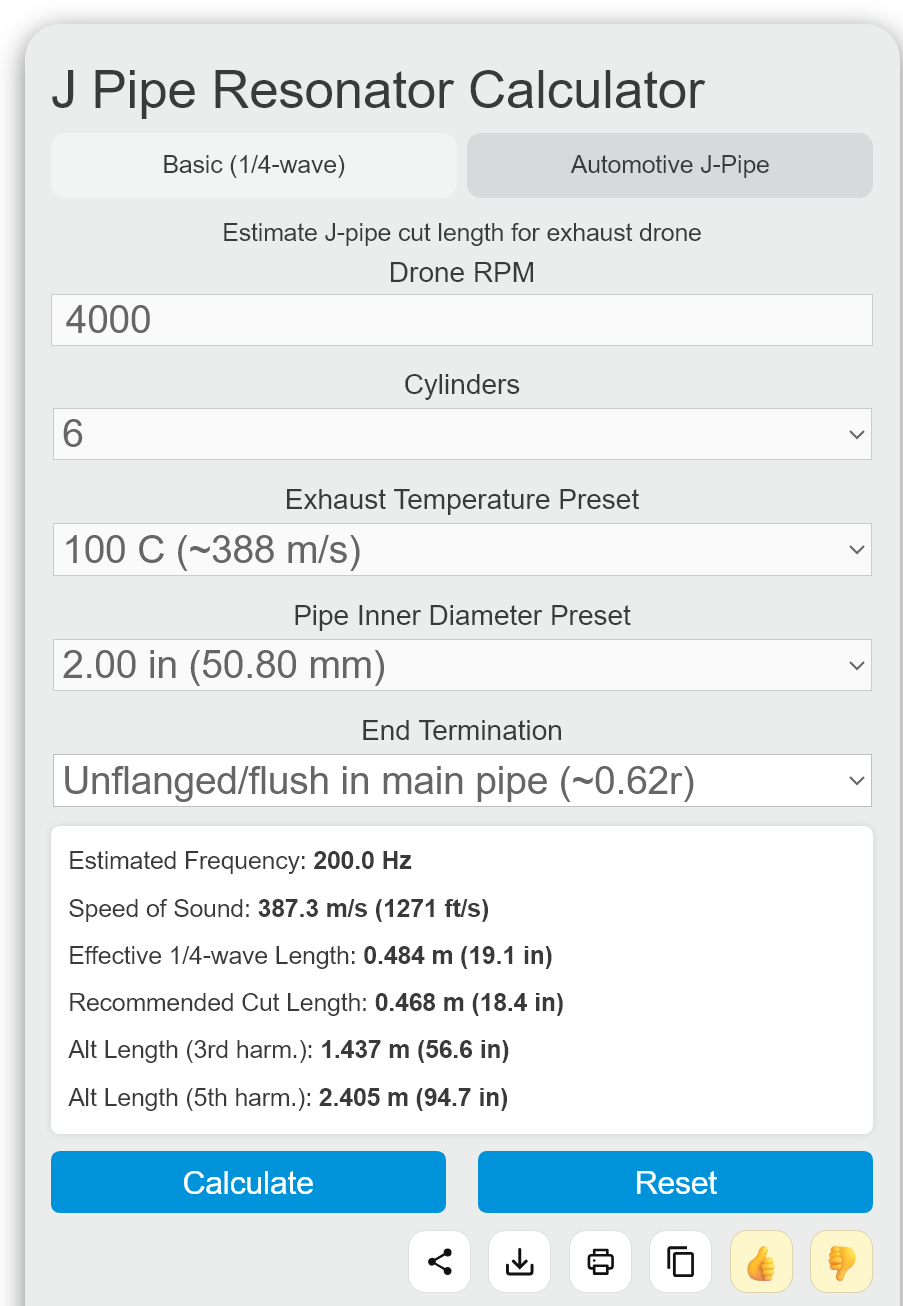Click the download results icon

520,1261
